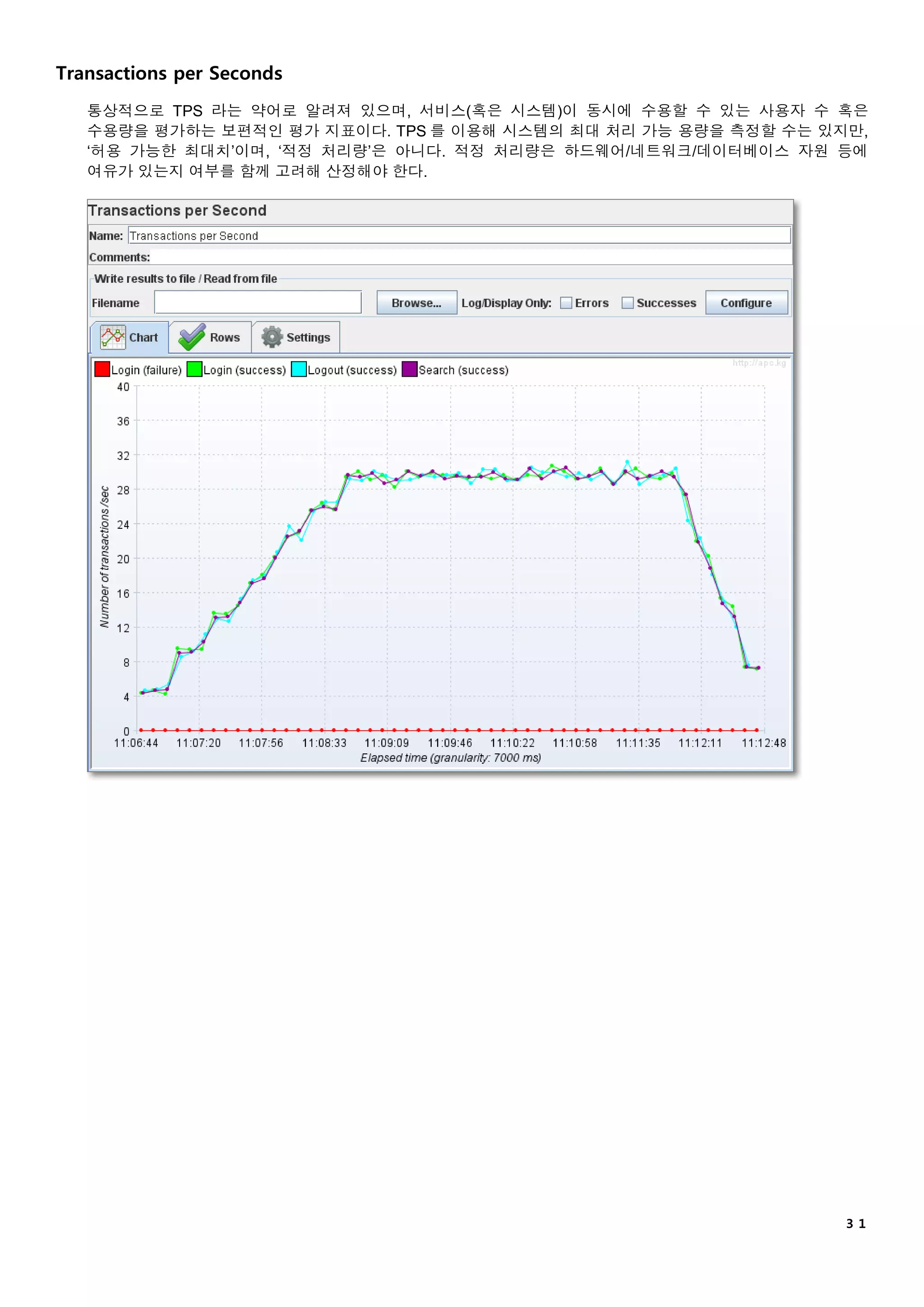
Task: Switch to the Rows tab
Action: coord(224,337)
